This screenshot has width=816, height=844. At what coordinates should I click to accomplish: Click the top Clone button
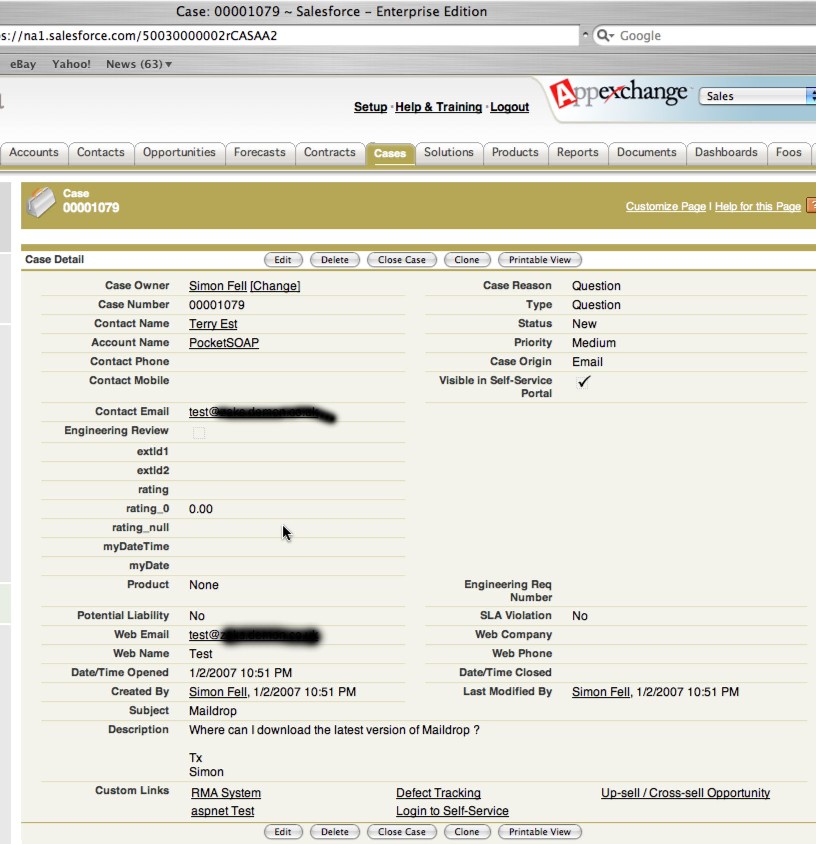point(467,259)
